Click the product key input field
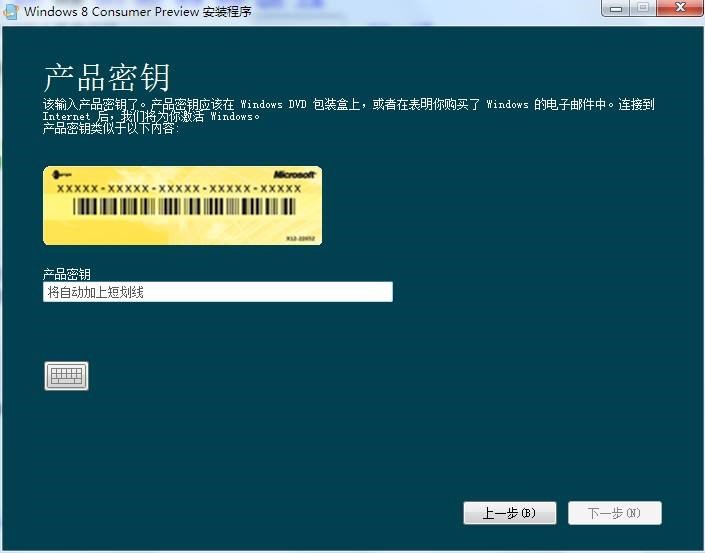The image size is (705, 553). click(x=218, y=292)
